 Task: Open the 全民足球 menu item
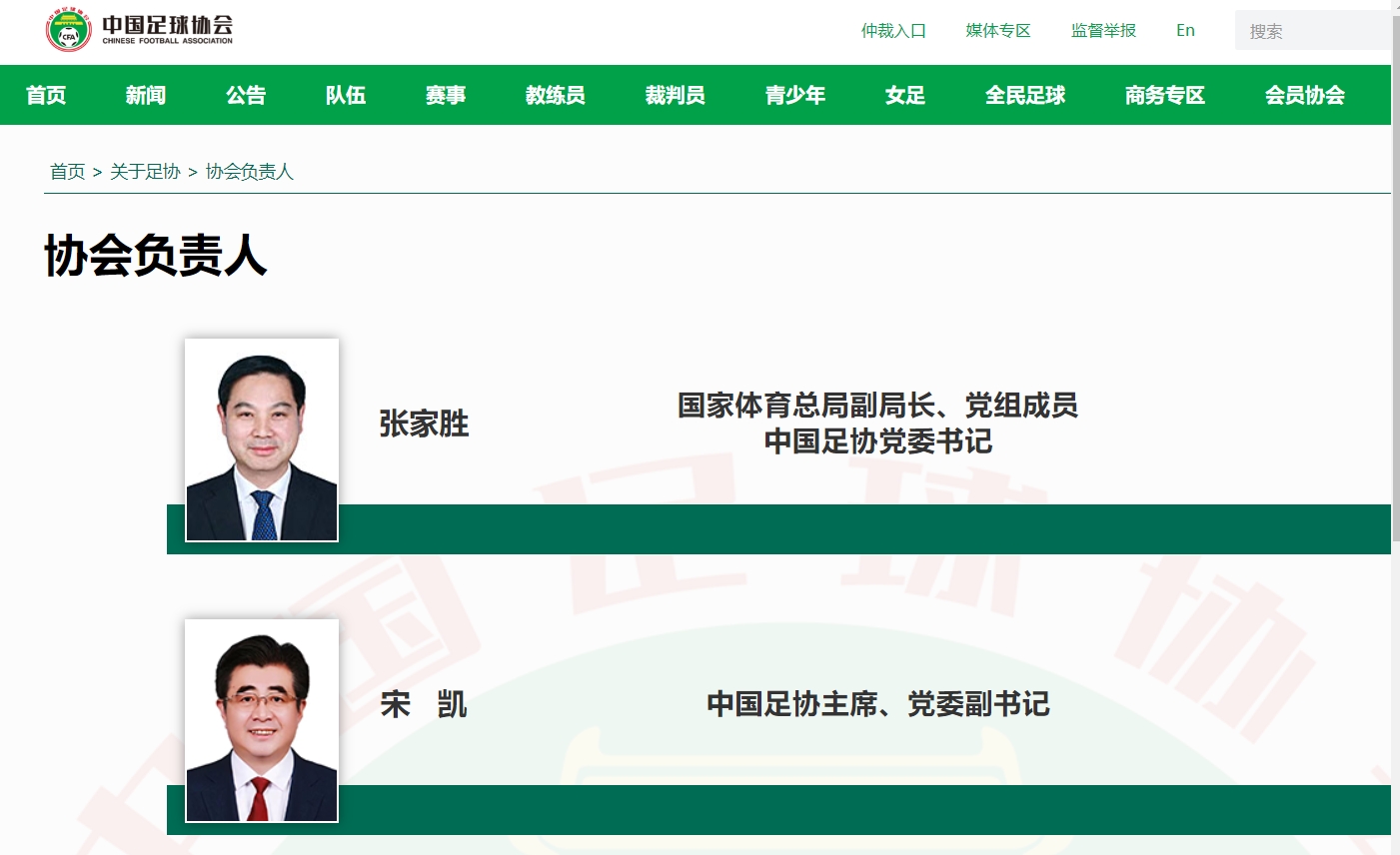(x=1025, y=95)
